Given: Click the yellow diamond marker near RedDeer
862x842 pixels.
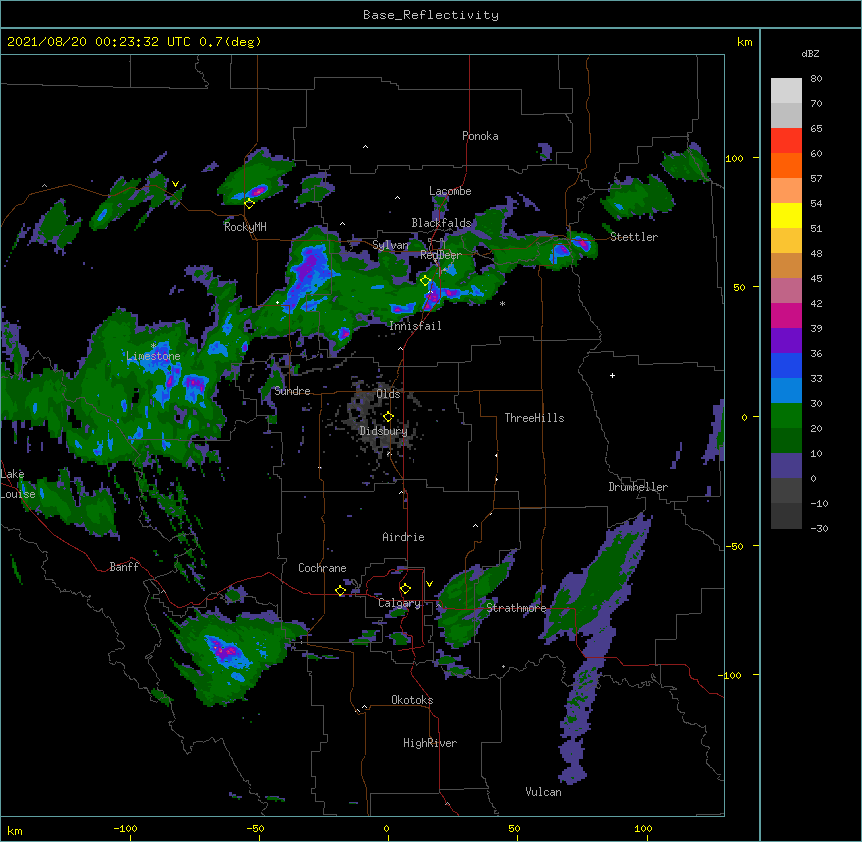Looking at the screenshot, I should click(x=425, y=280).
